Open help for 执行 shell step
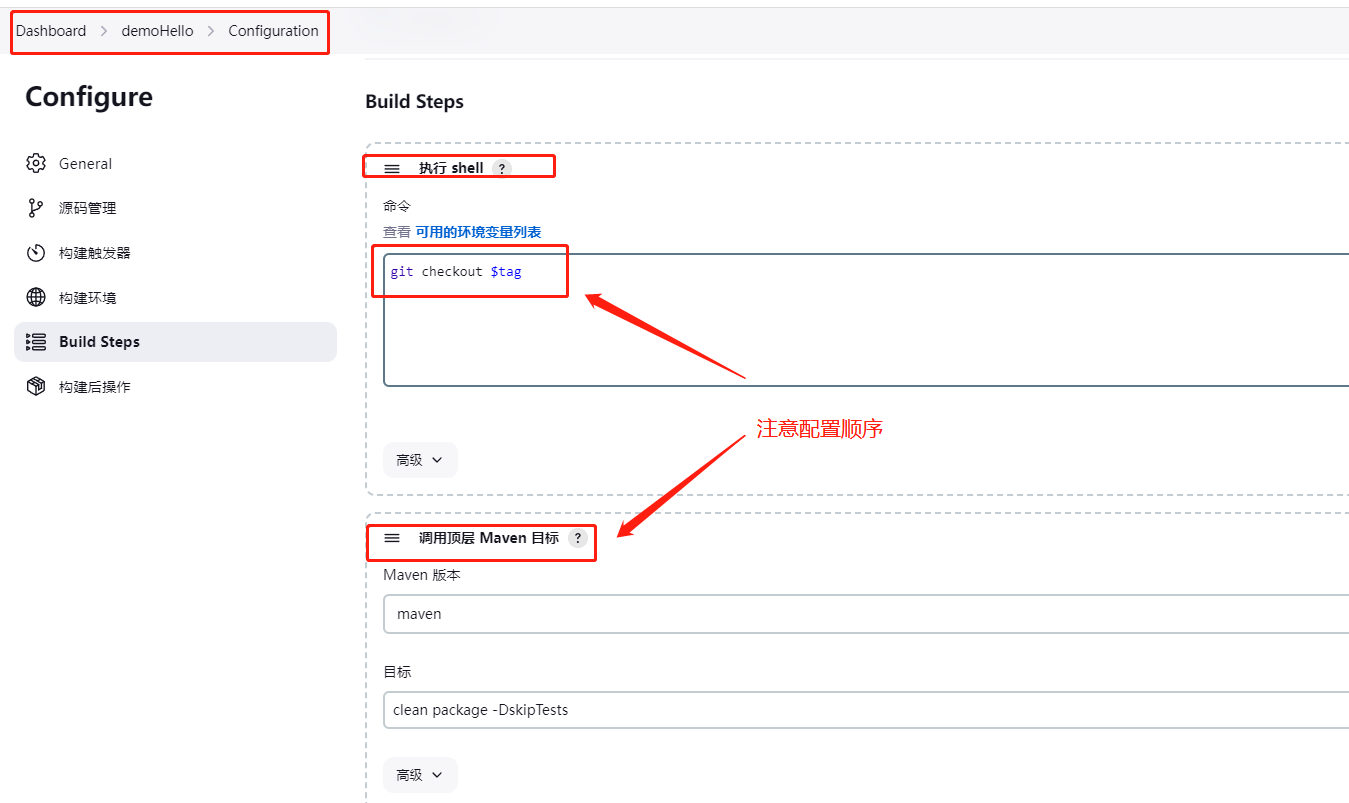 pos(502,169)
